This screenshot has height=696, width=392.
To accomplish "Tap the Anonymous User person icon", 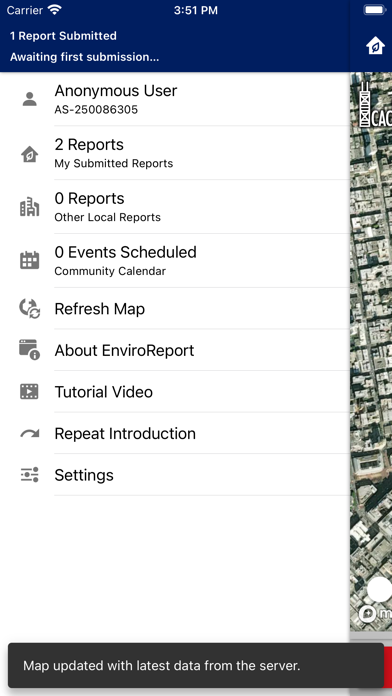I will (30, 99).
